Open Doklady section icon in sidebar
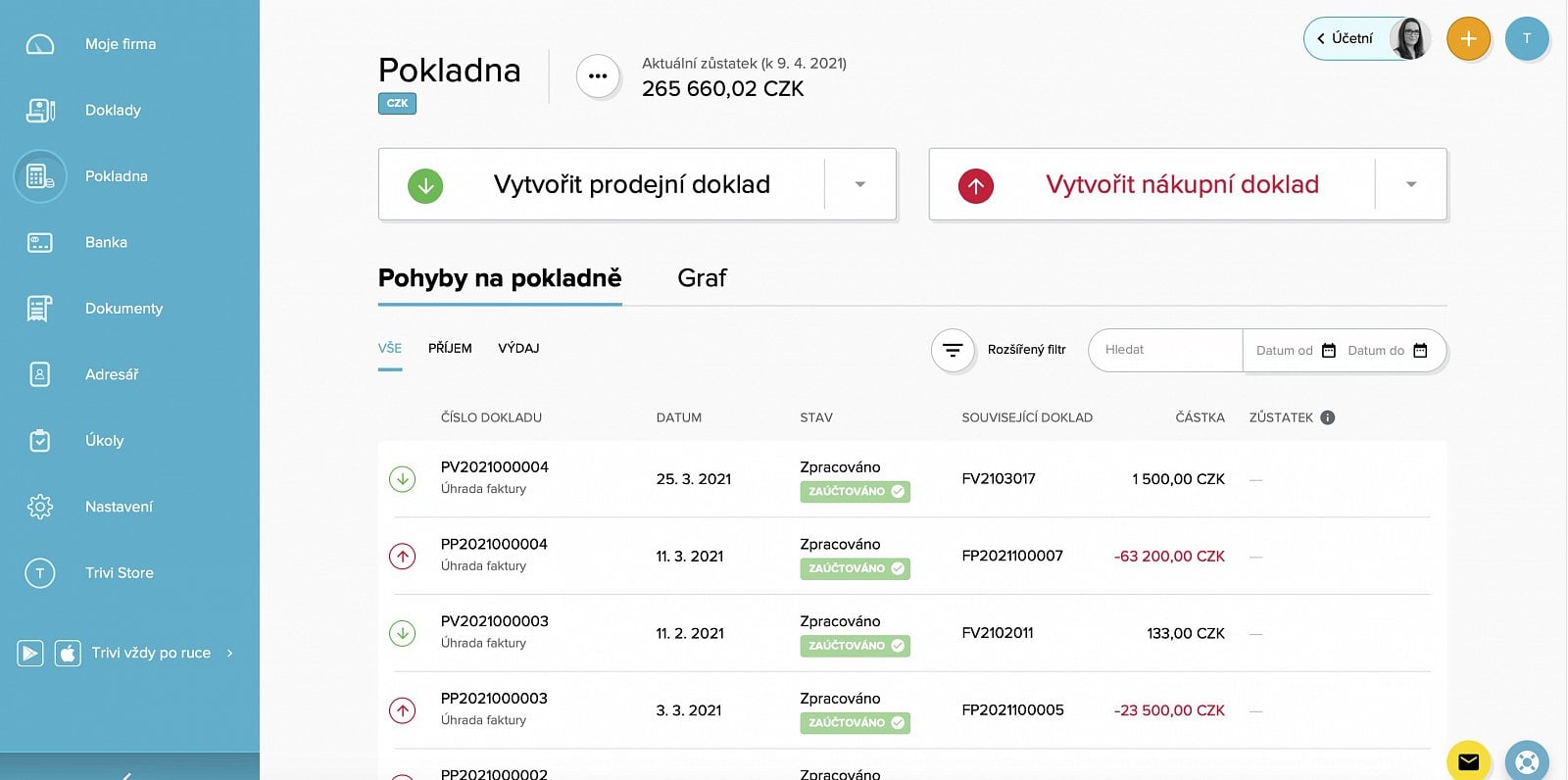This screenshot has width=1568, height=780. pyautogui.click(x=40, y=110)
